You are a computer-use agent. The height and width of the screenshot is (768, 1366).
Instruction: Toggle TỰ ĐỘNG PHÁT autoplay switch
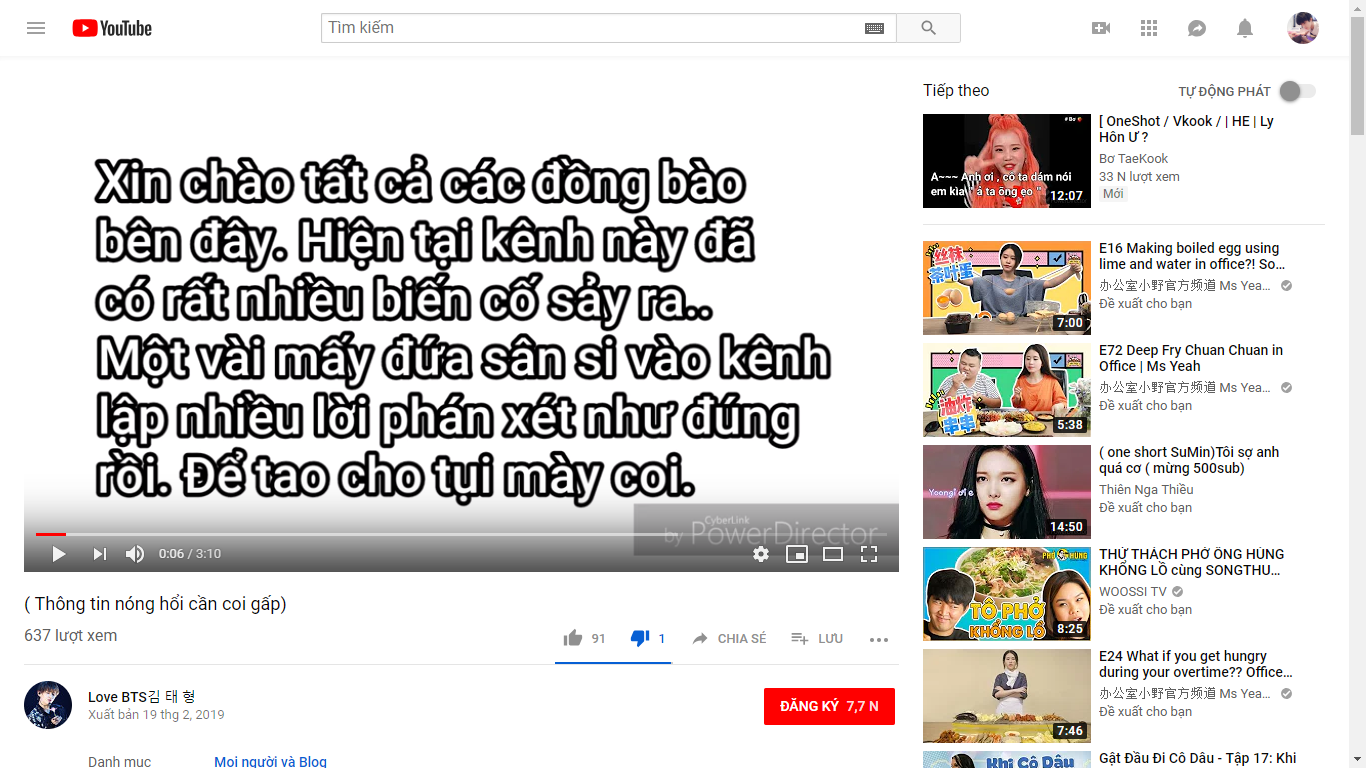1297,91
